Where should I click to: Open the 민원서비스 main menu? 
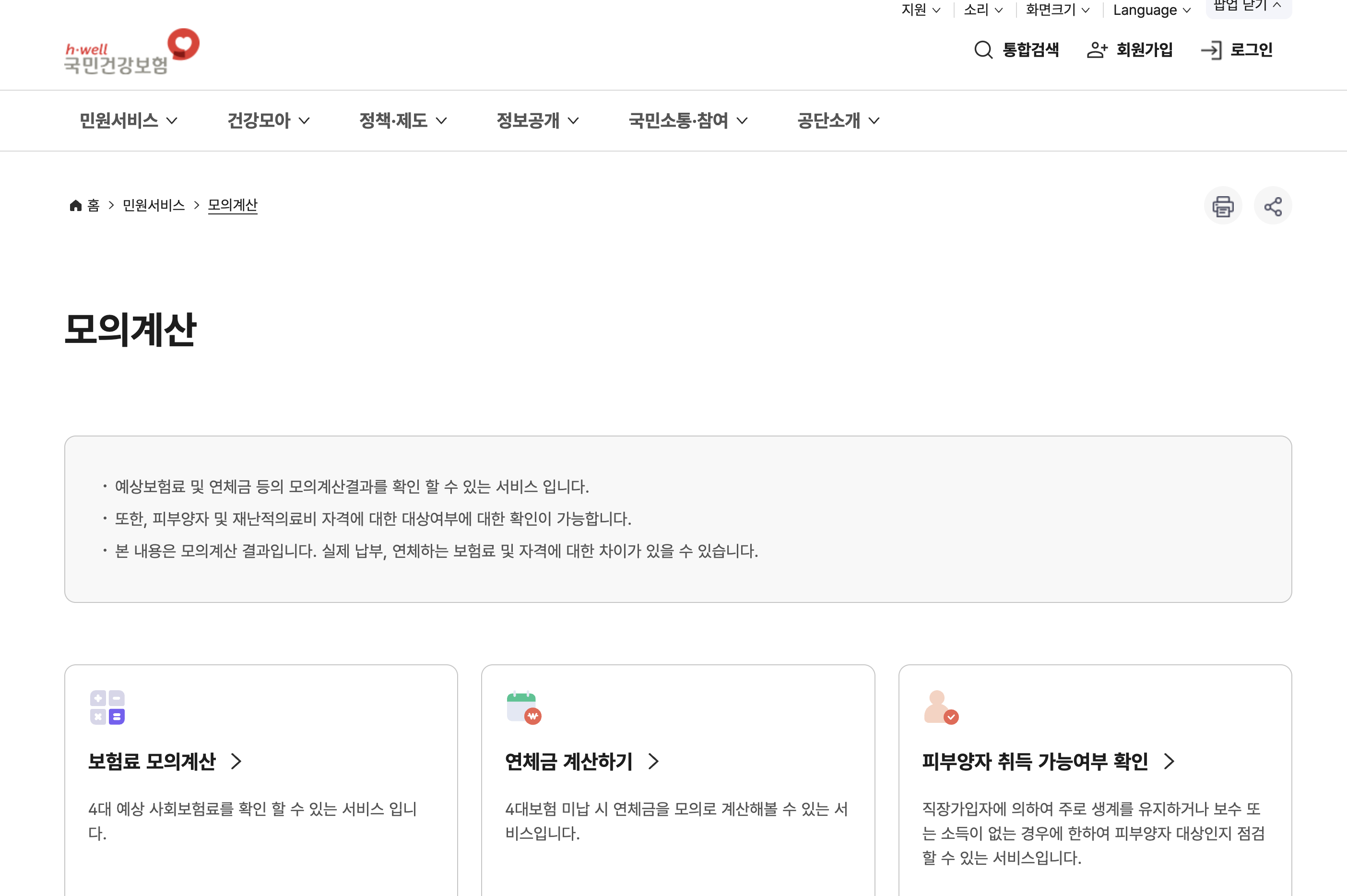pyautogui.click(x=128, y=120)
